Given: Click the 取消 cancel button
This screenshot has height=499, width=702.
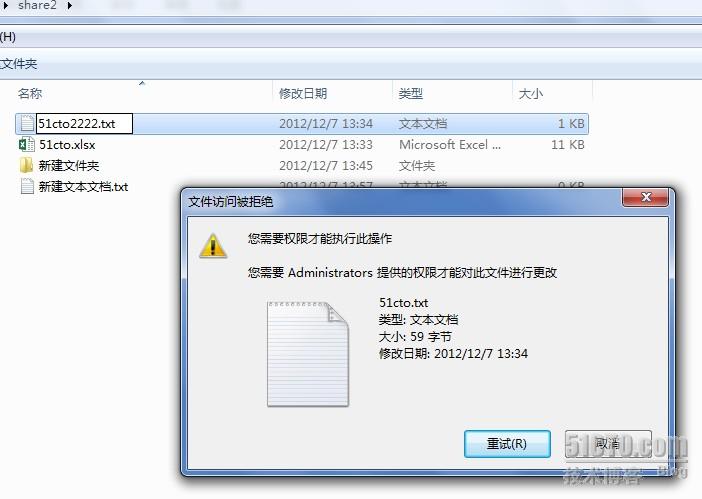Looking at the screenshot, I should click(x=608, y=444).
